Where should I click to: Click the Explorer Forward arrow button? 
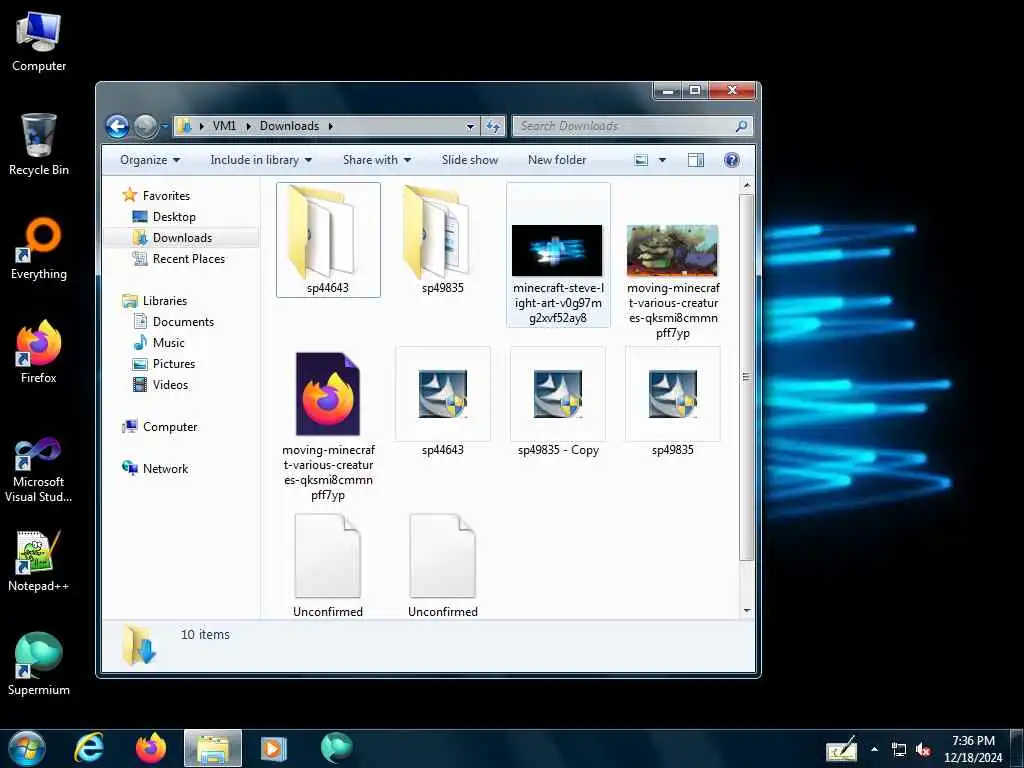[145, 126]
